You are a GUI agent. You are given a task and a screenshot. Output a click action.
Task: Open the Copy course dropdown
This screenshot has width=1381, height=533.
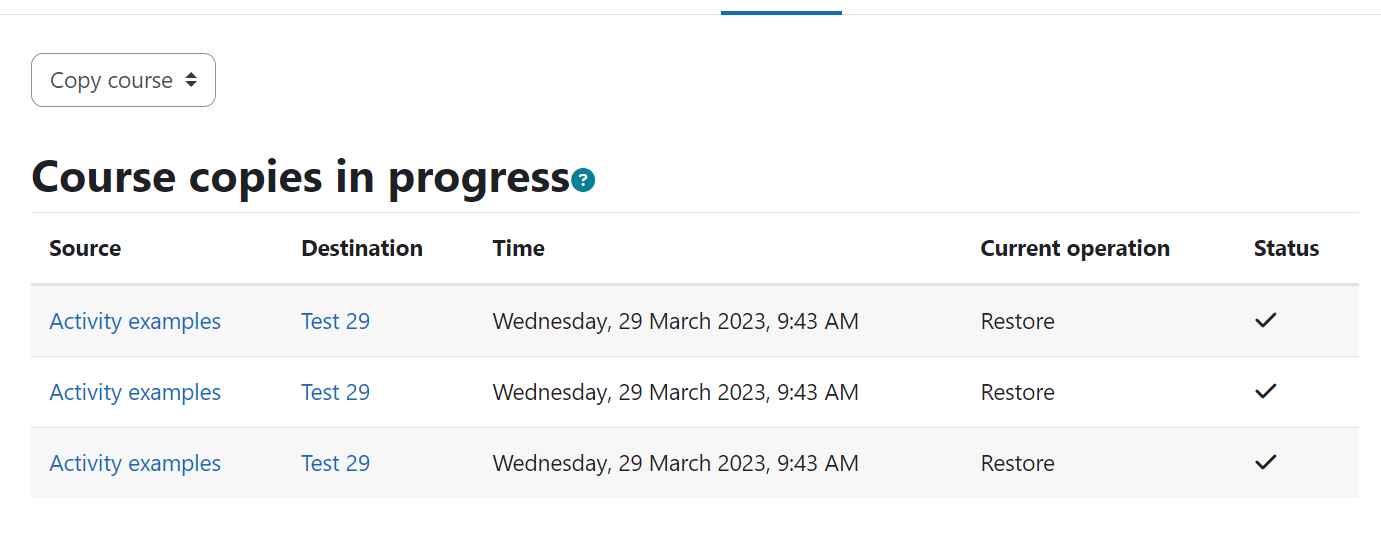123,80
